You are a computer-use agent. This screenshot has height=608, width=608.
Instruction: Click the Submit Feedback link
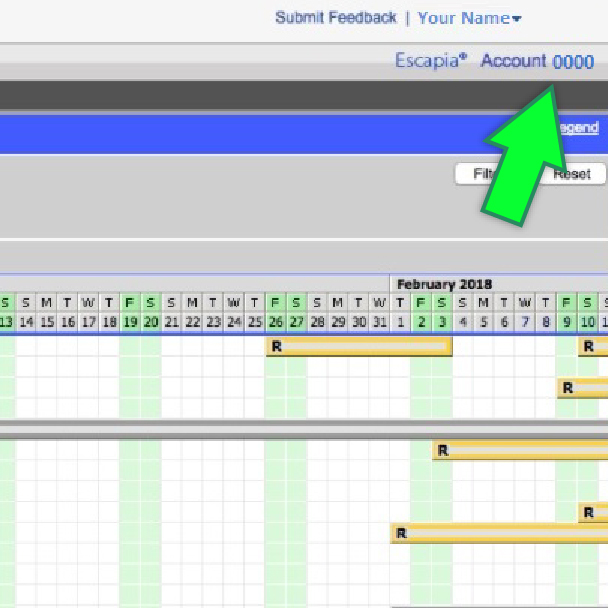click(x=335, y=18)
